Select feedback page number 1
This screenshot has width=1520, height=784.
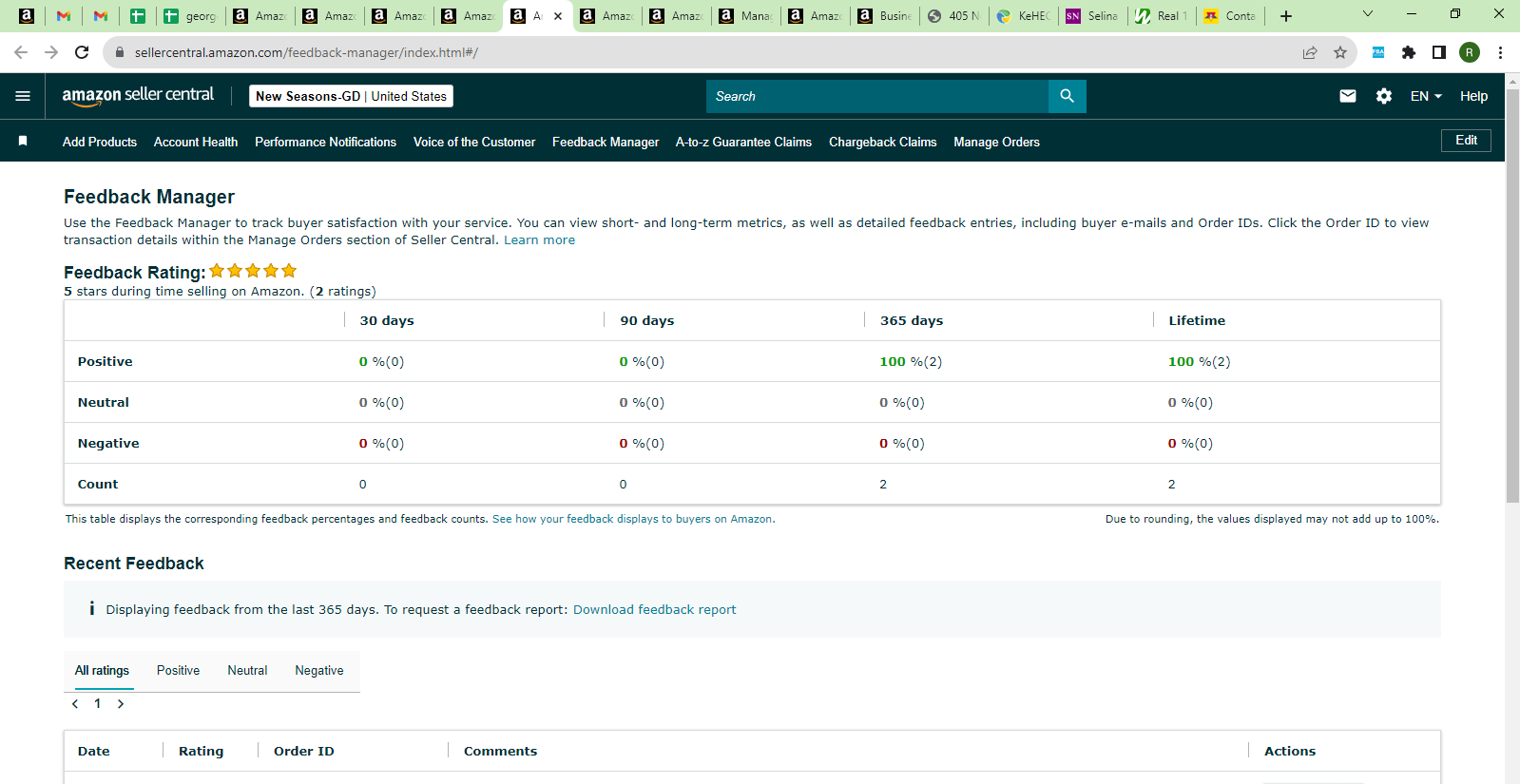click(97, 704)
